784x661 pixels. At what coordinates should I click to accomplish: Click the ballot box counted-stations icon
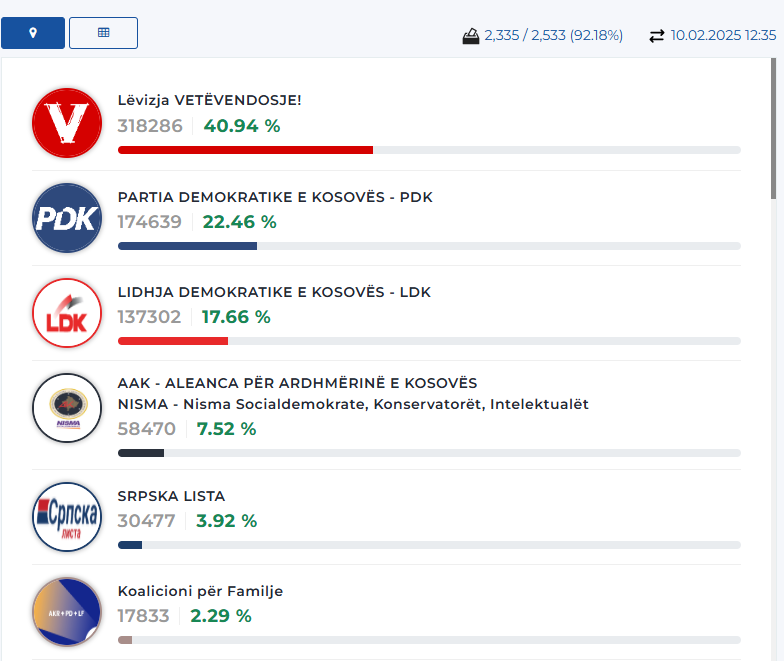(471, 36)
